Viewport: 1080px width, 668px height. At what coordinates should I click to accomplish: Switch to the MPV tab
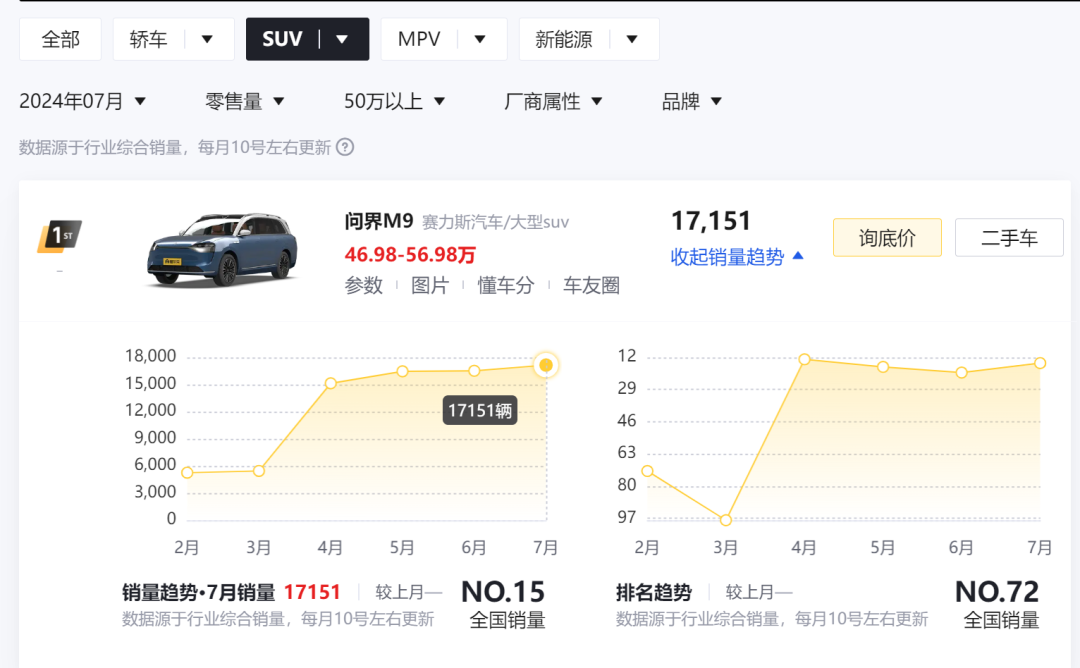[418, 39]
